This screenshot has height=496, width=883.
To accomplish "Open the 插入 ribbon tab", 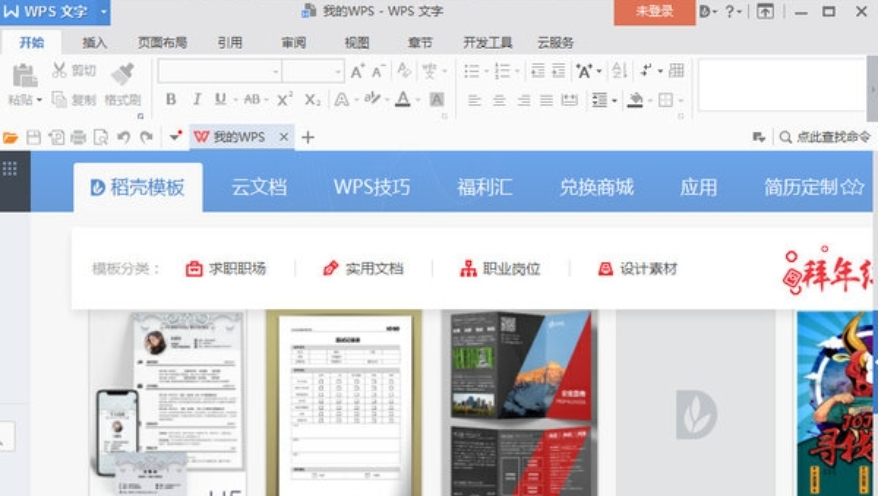I will pos(94,43).
